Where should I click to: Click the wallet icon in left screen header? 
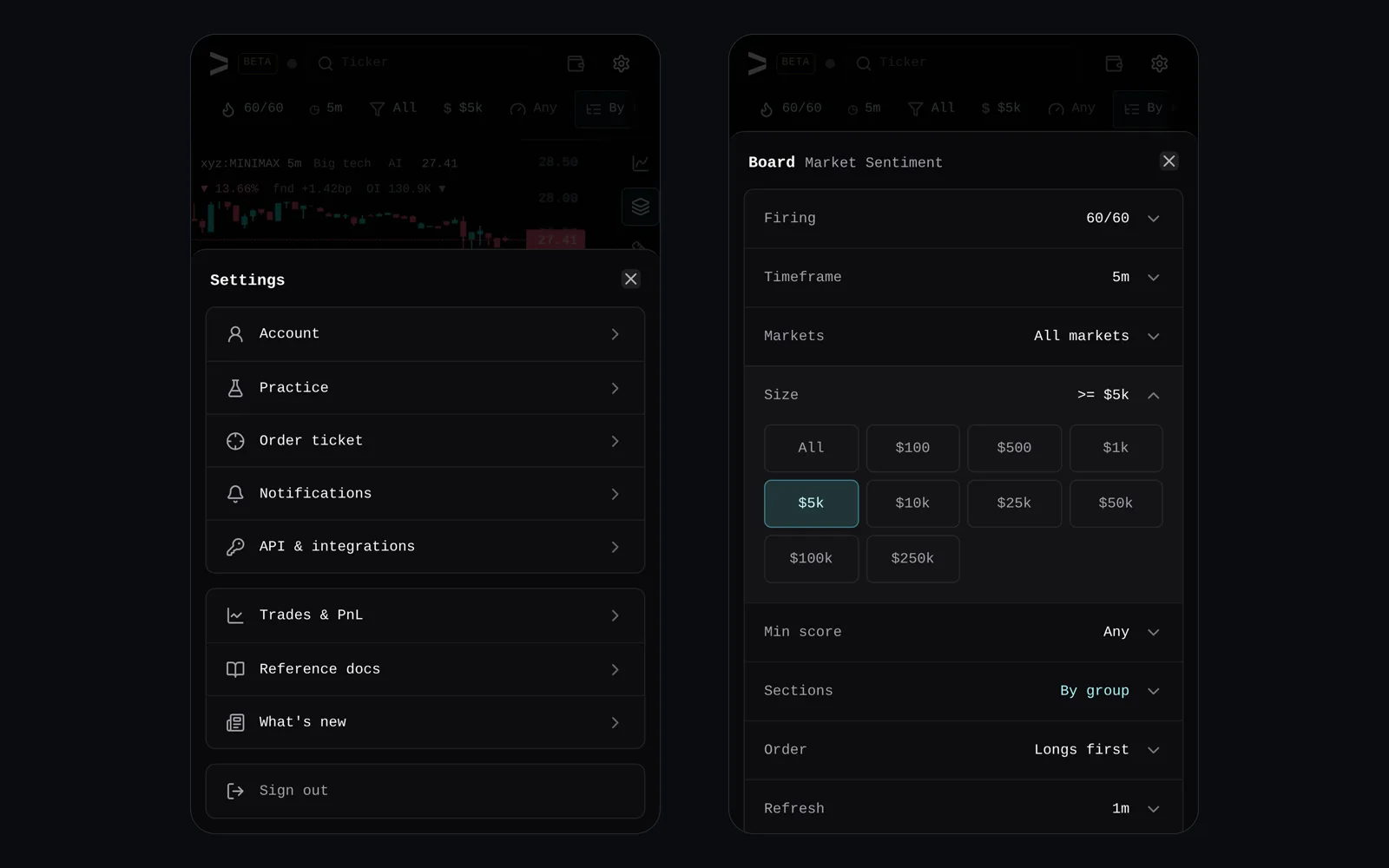pyautogui.click(x=576, y=63)
